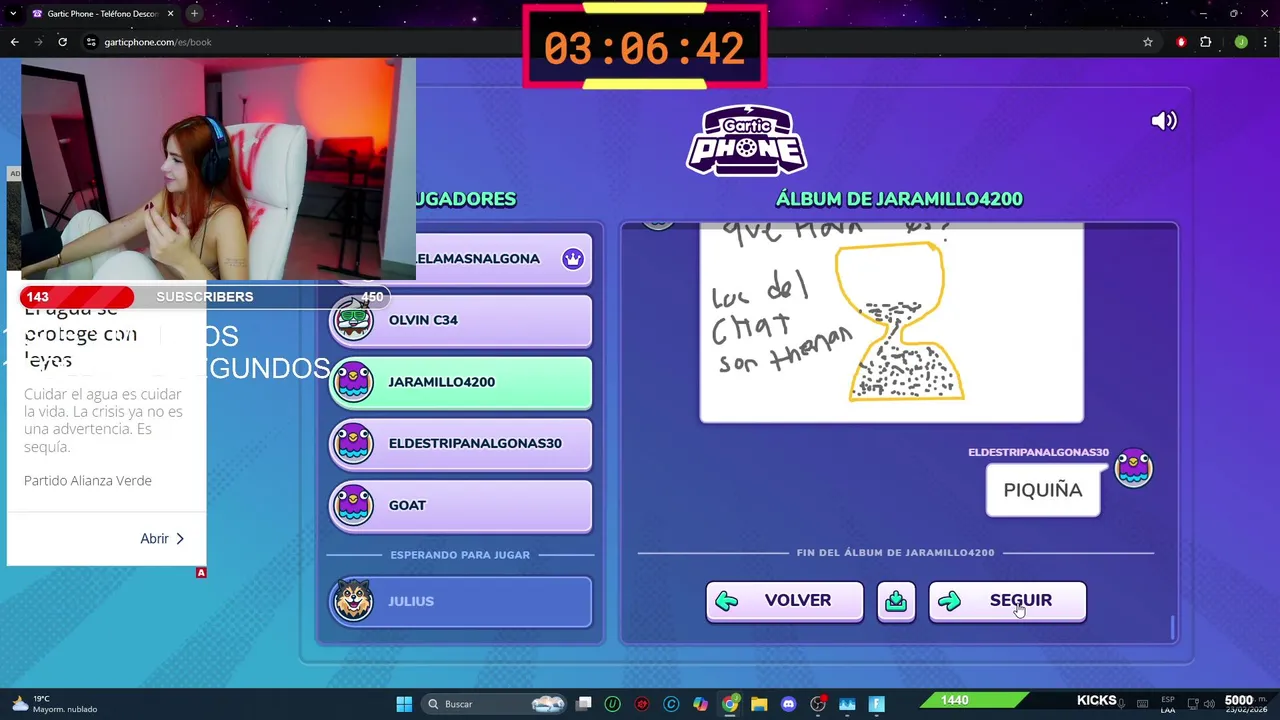Click the ÁLBUM DE JARAMILLO4200 heading
This screenshot has height=720, width=1280.
[899, 199]
